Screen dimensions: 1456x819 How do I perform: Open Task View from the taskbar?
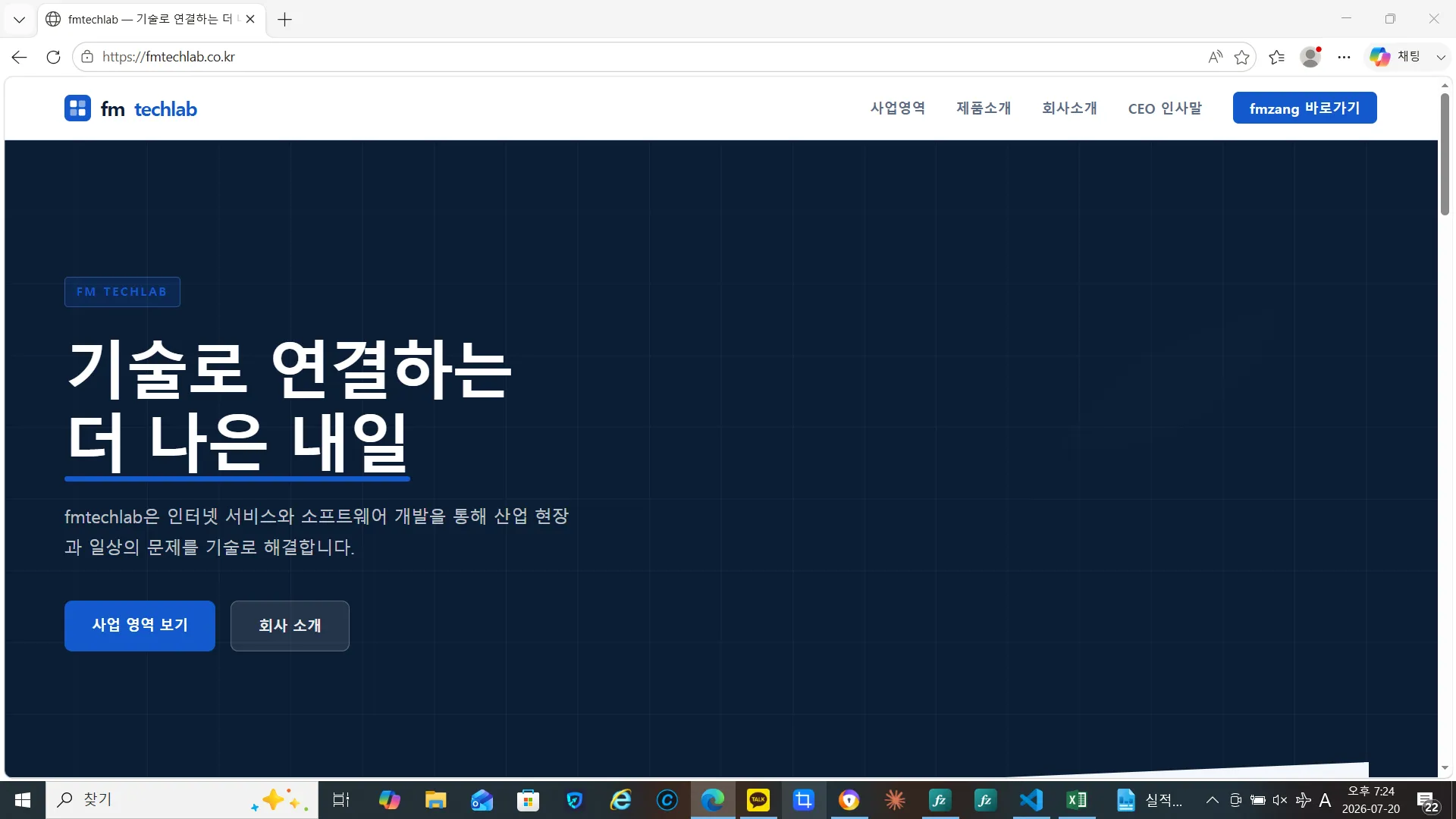[x=341, y=800]
